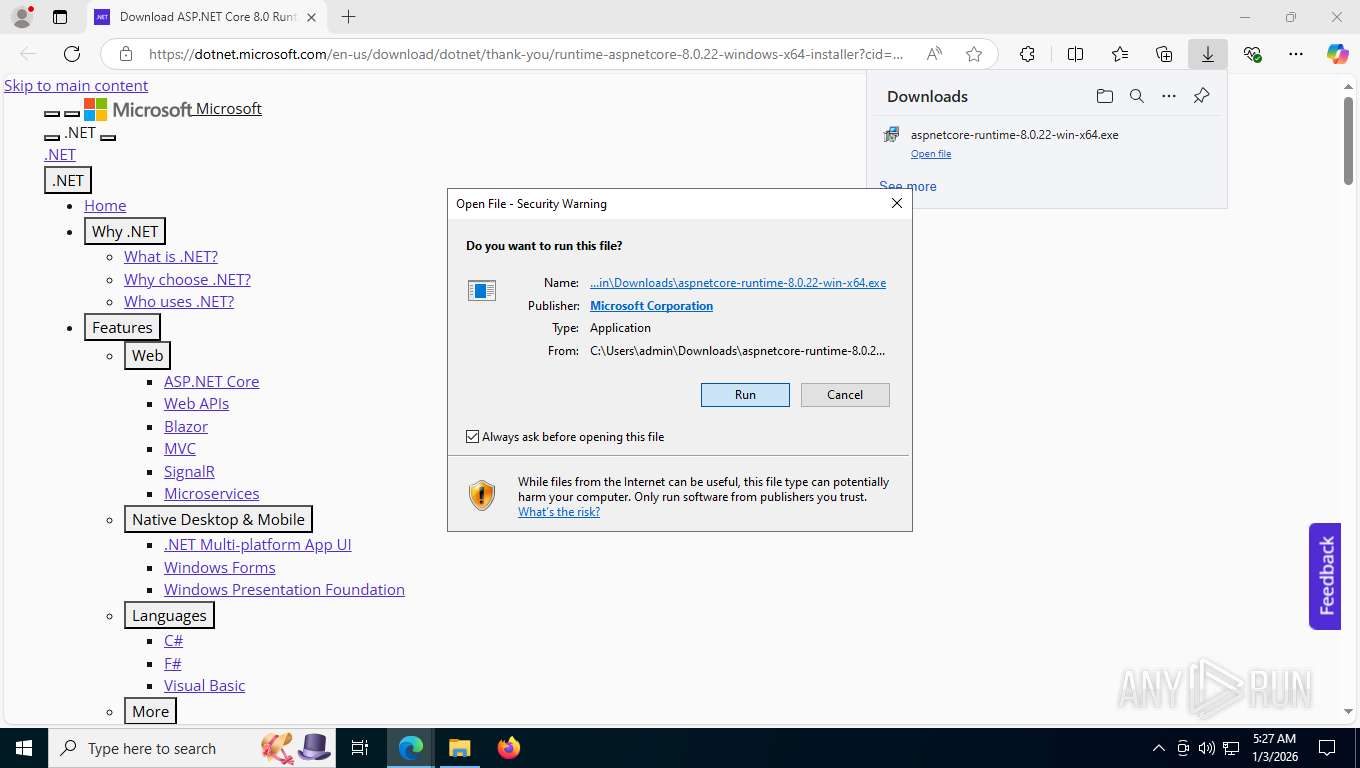Click the What's the risk? link

pos(559,512)
